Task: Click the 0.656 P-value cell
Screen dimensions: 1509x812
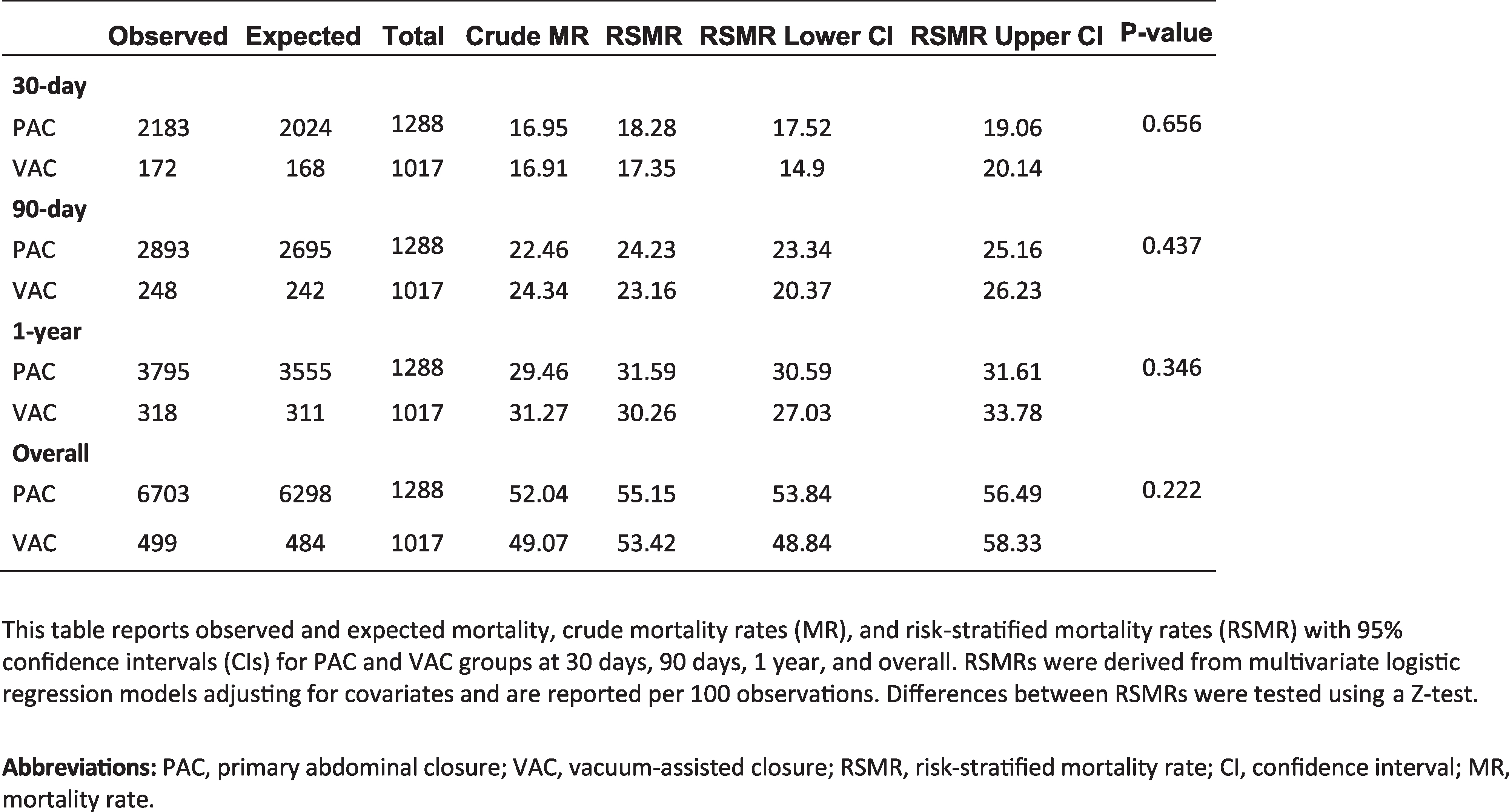Action: pyautogui.click(x=1172, y=124)
